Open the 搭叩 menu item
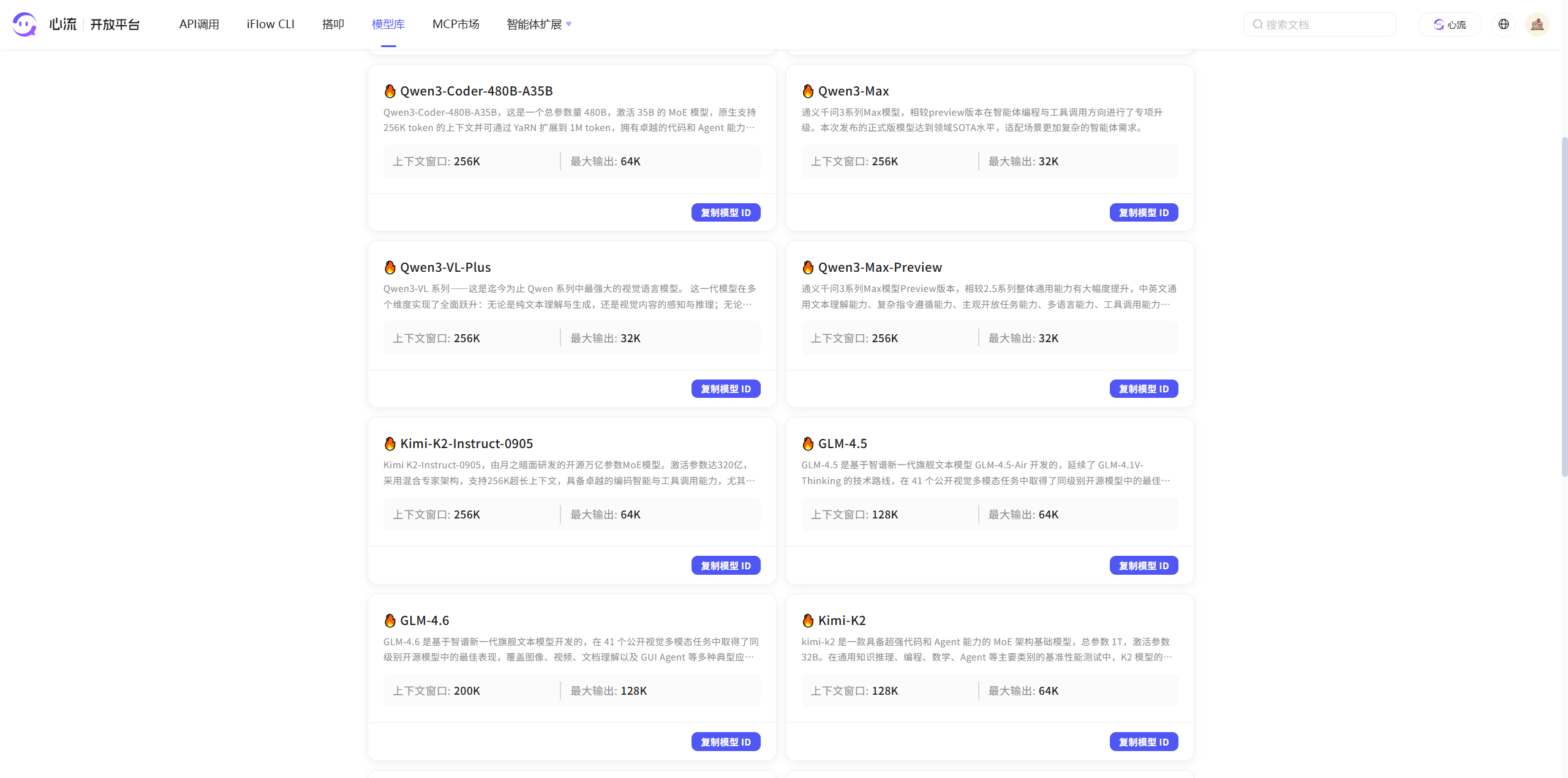Screen dimensions: 1568x778 pos(333,24)
